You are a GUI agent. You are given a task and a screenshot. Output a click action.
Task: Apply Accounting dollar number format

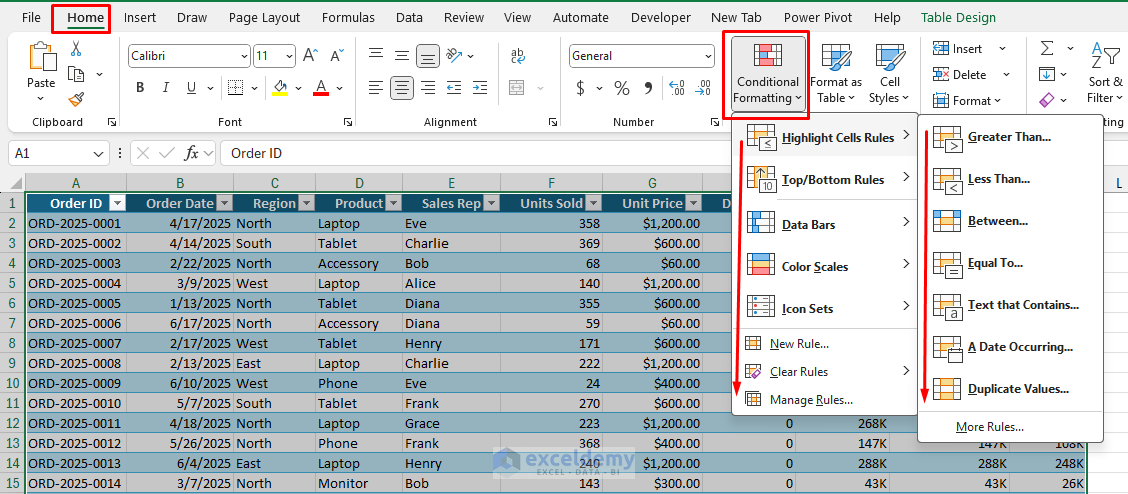point(581,88)
